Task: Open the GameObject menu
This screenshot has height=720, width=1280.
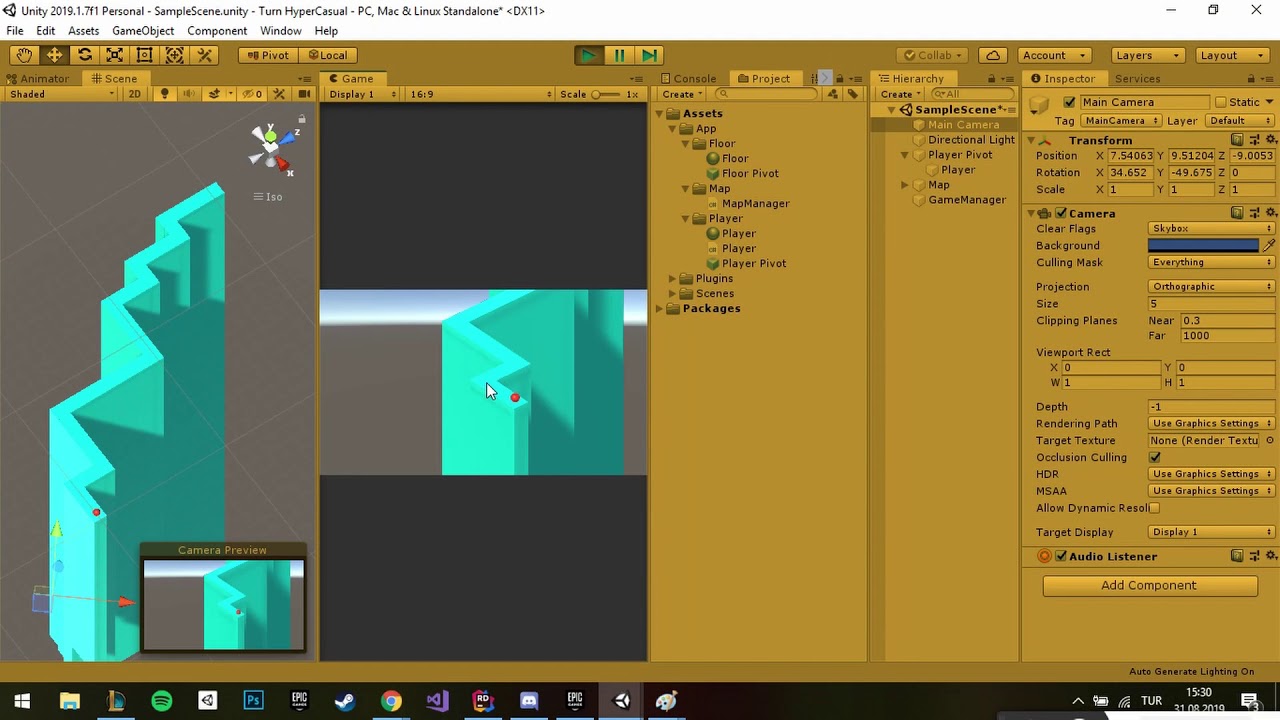Action: coord(143,31)
